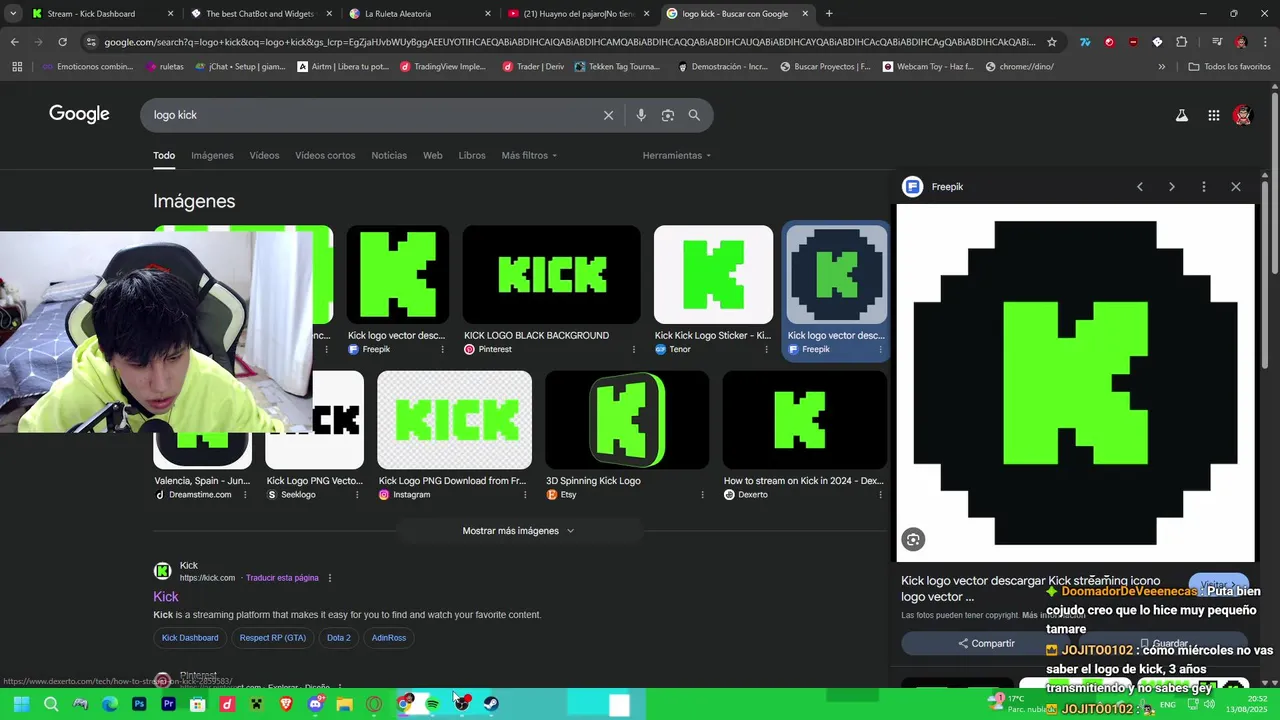The width and height of the screenshot is (1280, 720).
Task: Bookmark this page with the star icon
Action: [1052, 42]
